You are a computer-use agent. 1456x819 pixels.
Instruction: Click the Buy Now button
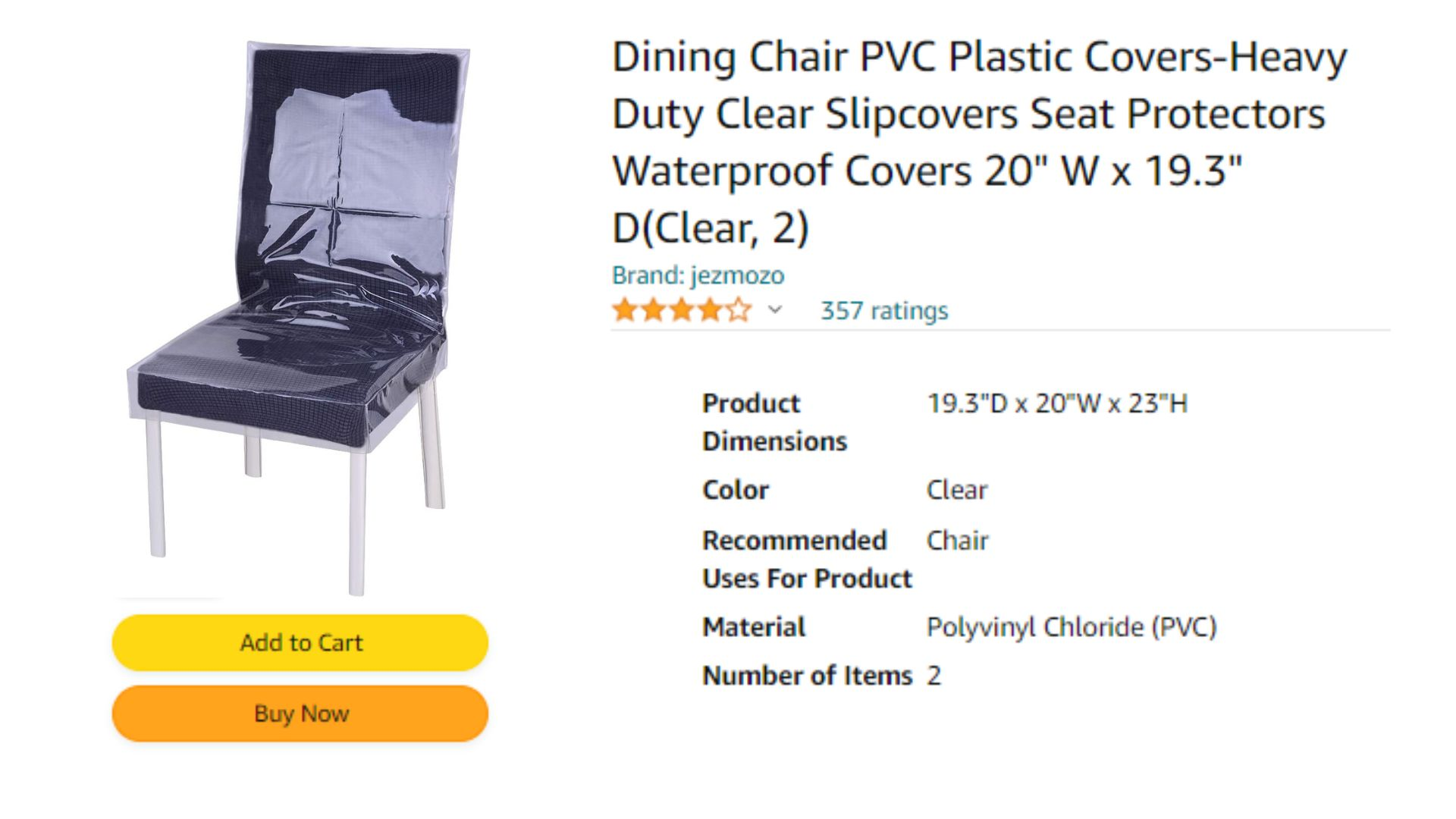pos(300,714)
